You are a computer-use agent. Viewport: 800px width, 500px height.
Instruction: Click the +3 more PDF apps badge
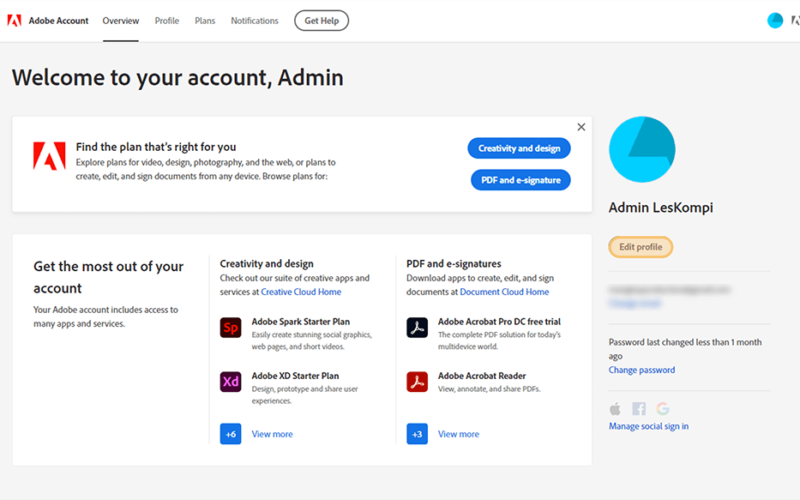[x=417, y=434]
